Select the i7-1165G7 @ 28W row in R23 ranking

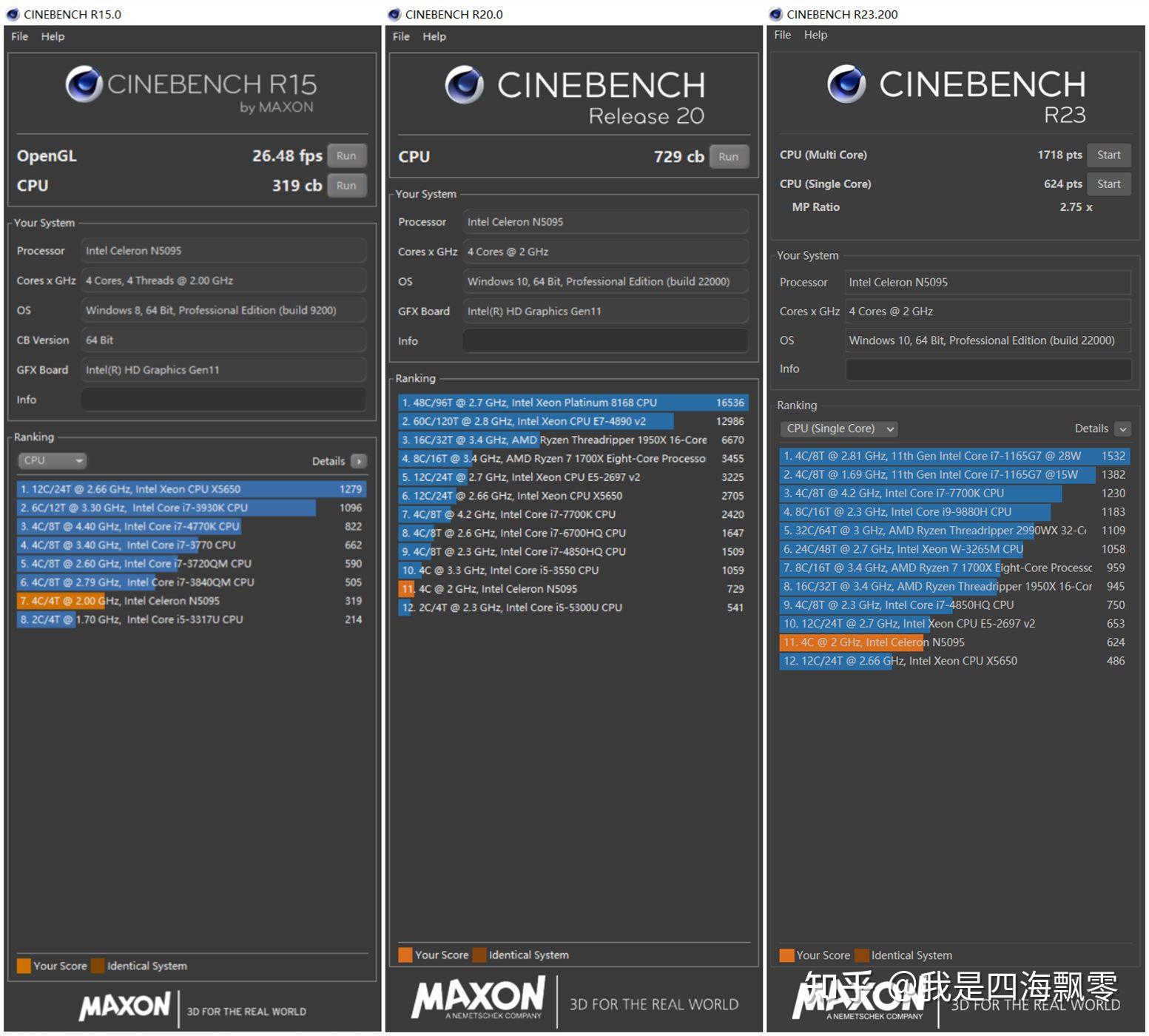[954, 456]
